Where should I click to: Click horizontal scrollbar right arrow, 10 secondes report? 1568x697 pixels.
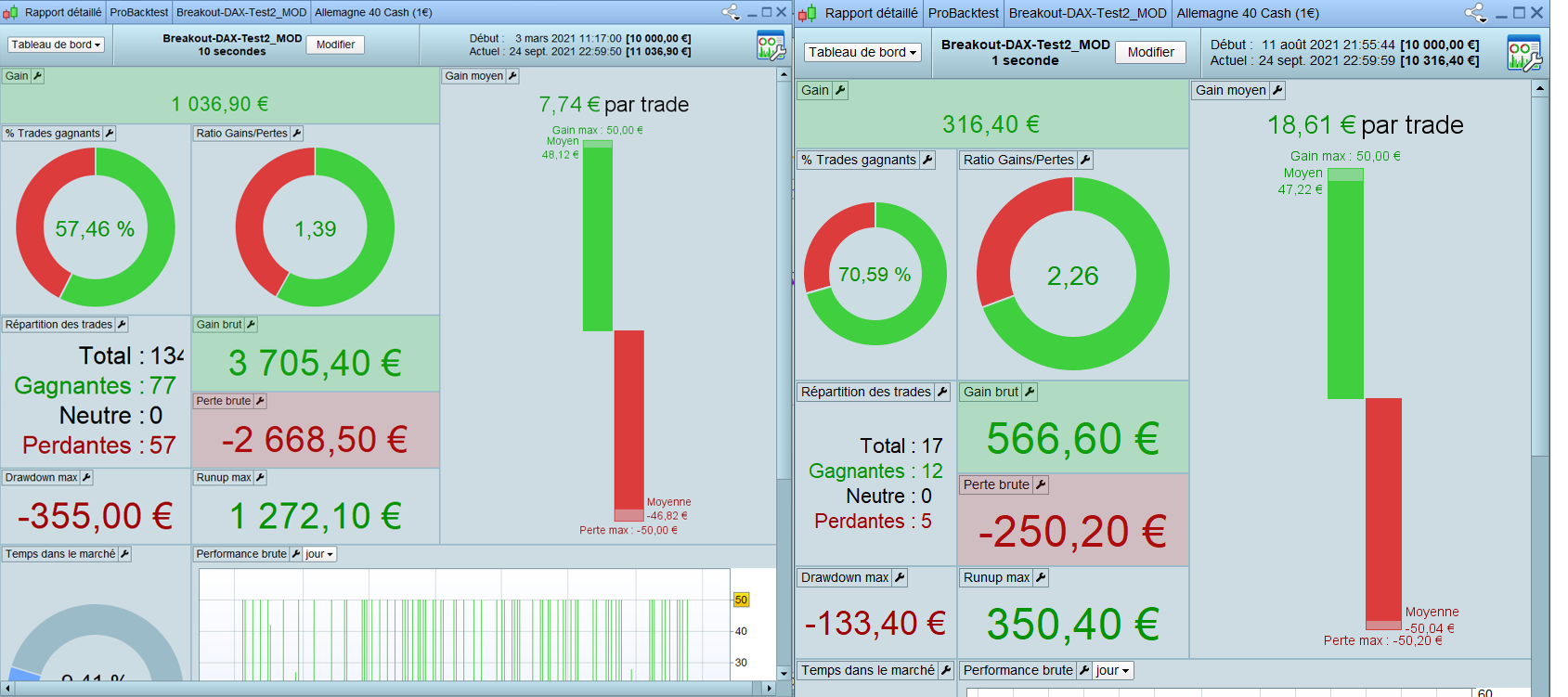(x=769, y=689)
